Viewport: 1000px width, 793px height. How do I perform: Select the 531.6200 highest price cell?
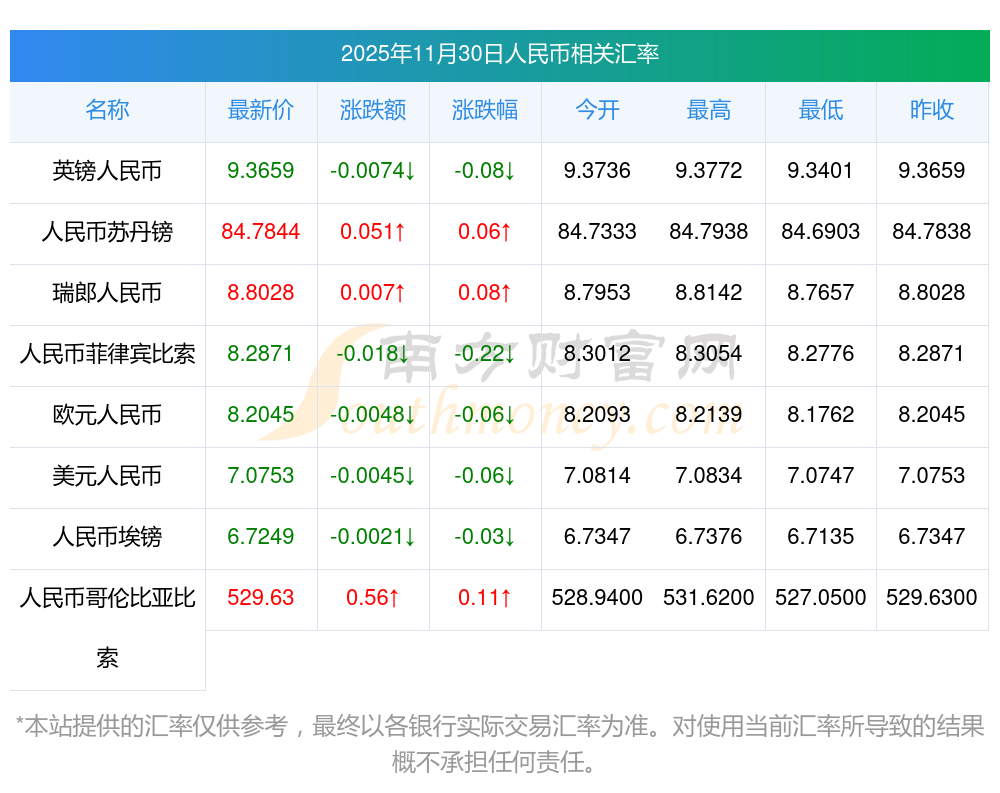(x=708, y=598)
